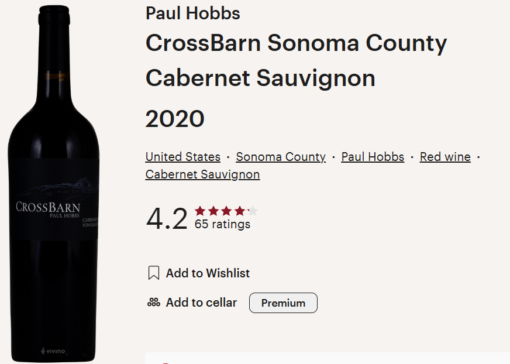Select the second red rating star
The width and height of the screenshot is (510, 364).
[213, 211]
